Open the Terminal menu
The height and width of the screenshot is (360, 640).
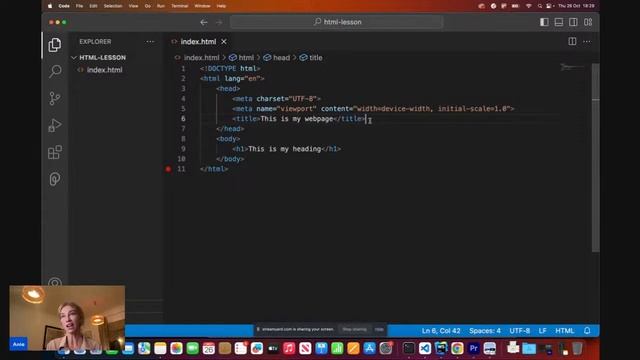[x=180, y=6]
